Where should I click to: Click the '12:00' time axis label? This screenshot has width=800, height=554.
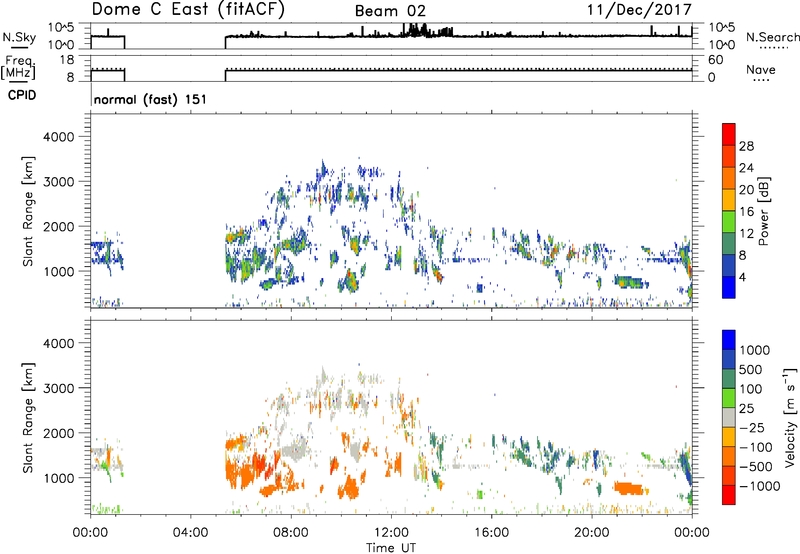(391, 533)
